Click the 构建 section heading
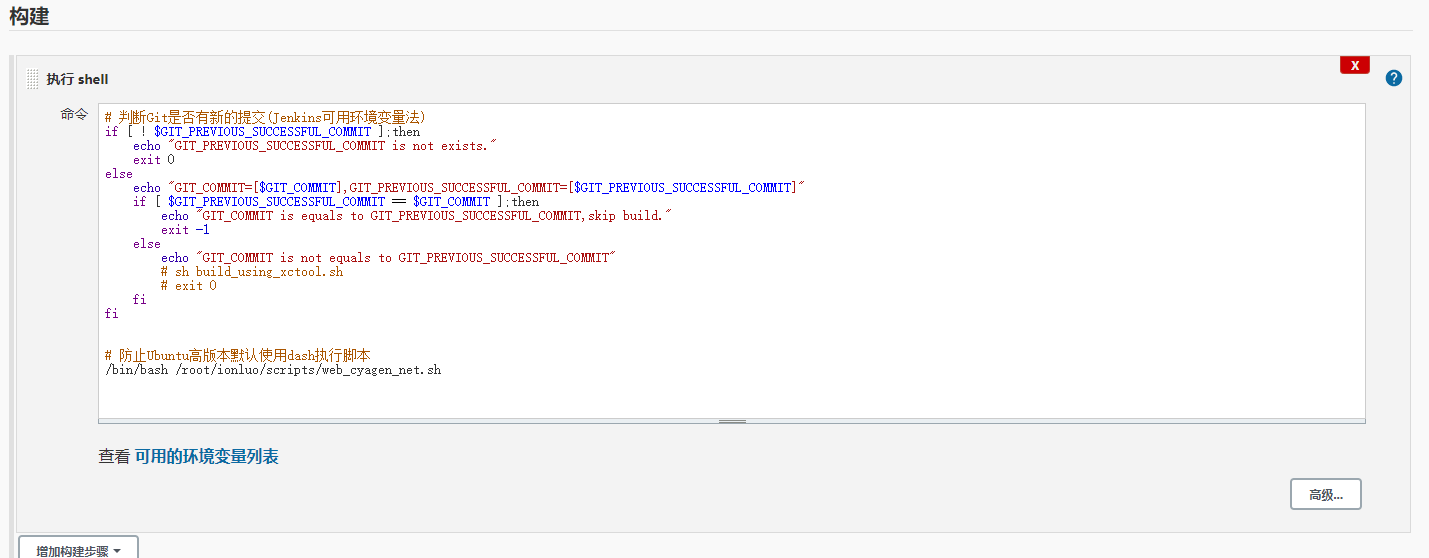 coord(30,16)
